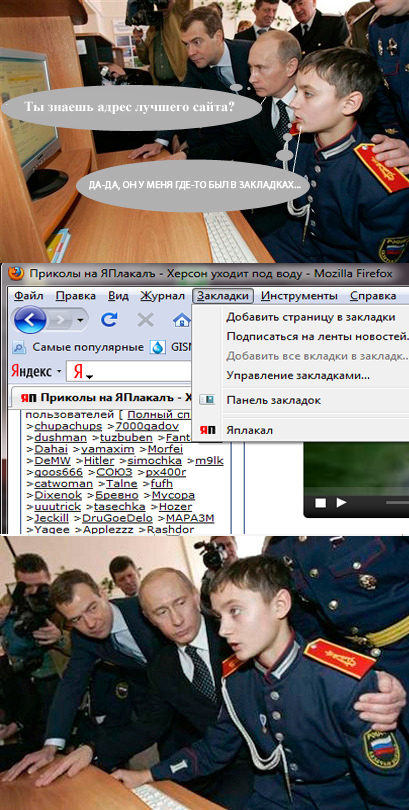Open user px400r profile link
409x810 pixels.
tap(166, 472)
